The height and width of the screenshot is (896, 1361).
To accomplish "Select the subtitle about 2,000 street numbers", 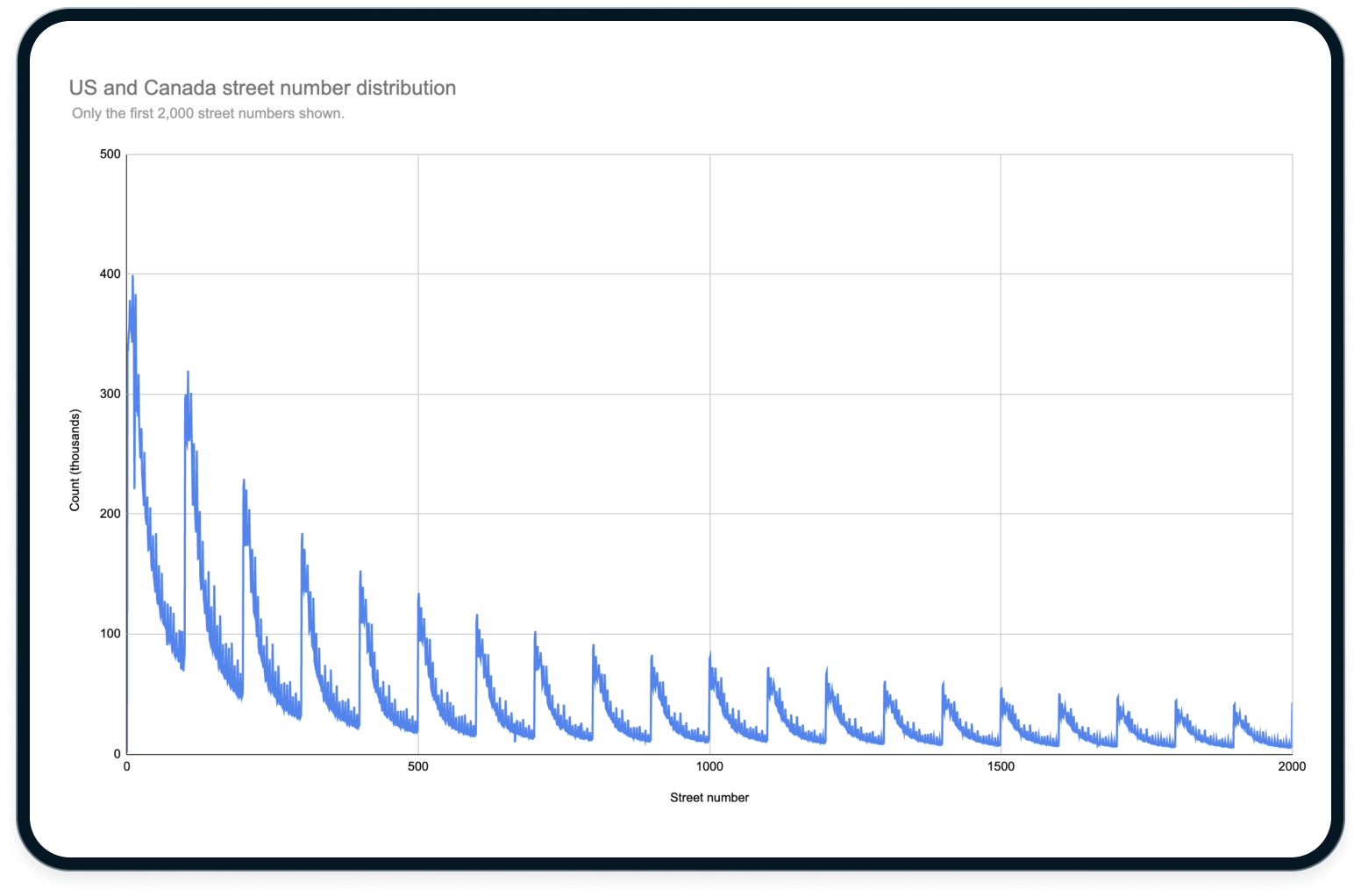I will [x=209, y=113].
